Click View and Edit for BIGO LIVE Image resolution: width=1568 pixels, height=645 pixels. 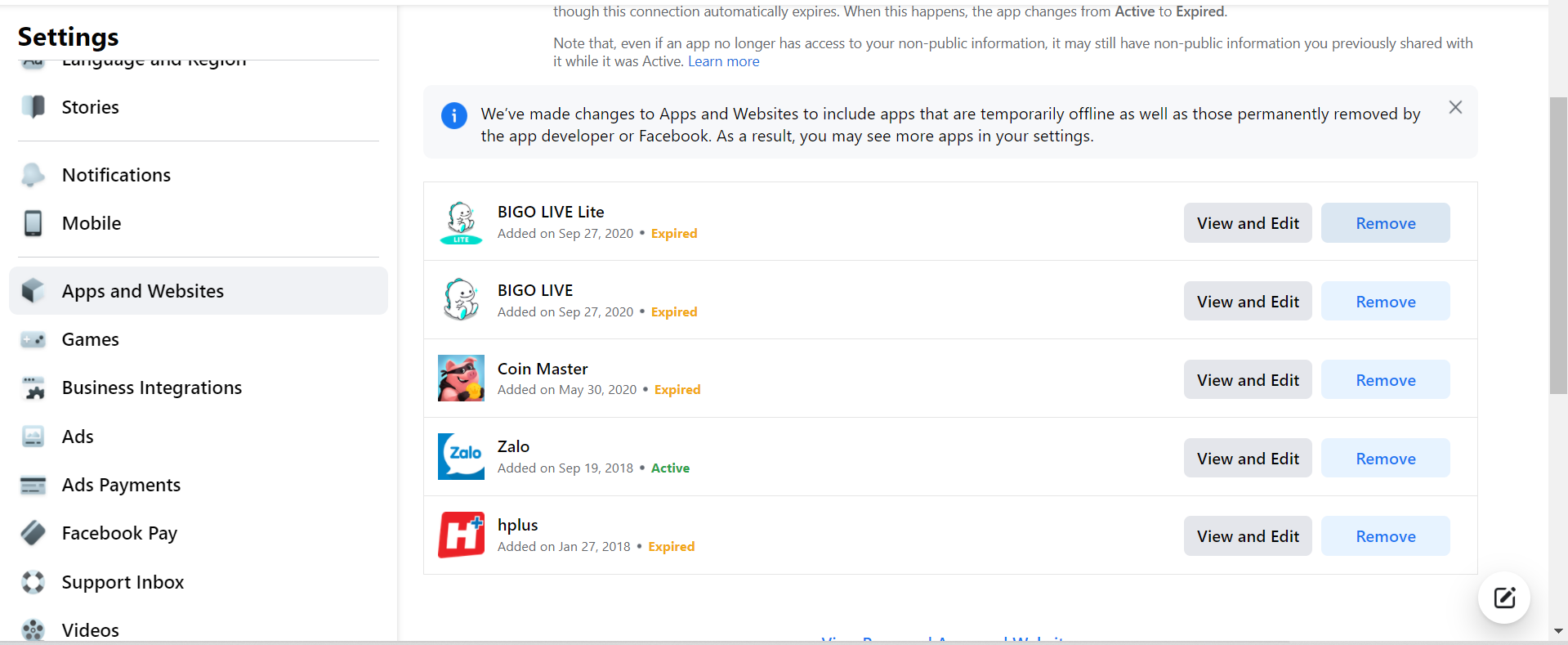point(1248,302)
